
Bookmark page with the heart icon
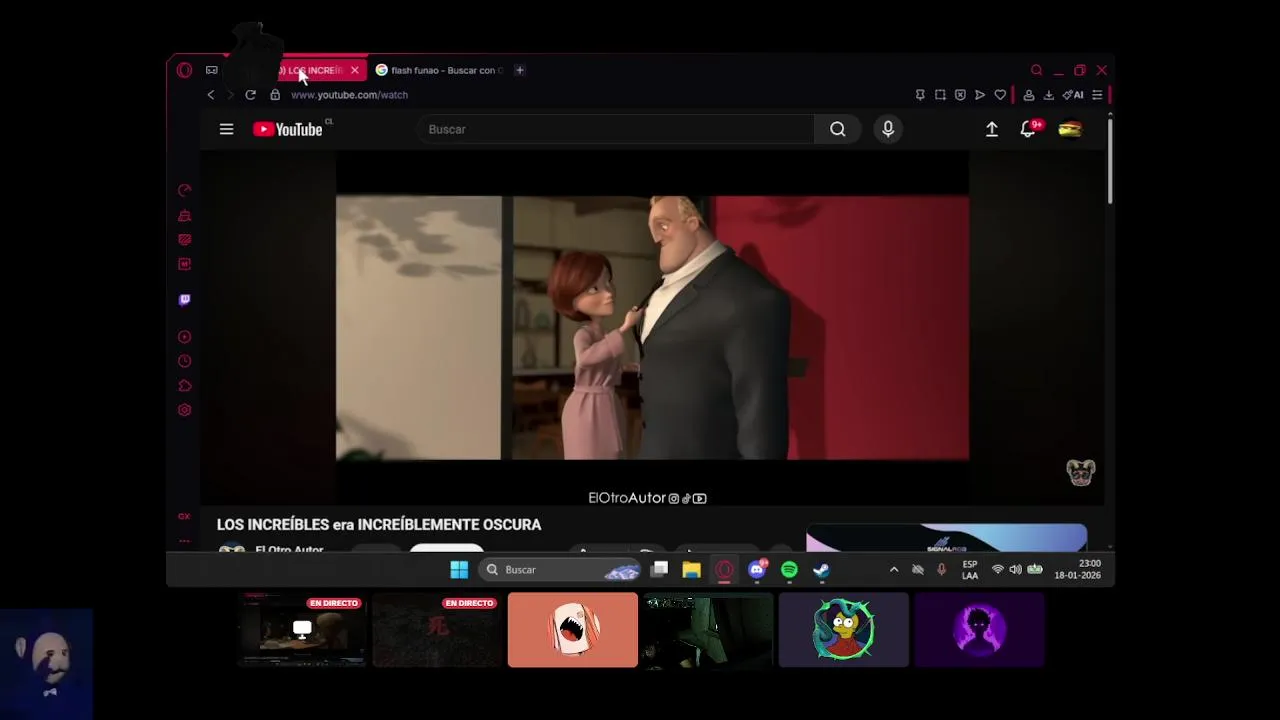pyautogui.click(x=1000, y=95)
